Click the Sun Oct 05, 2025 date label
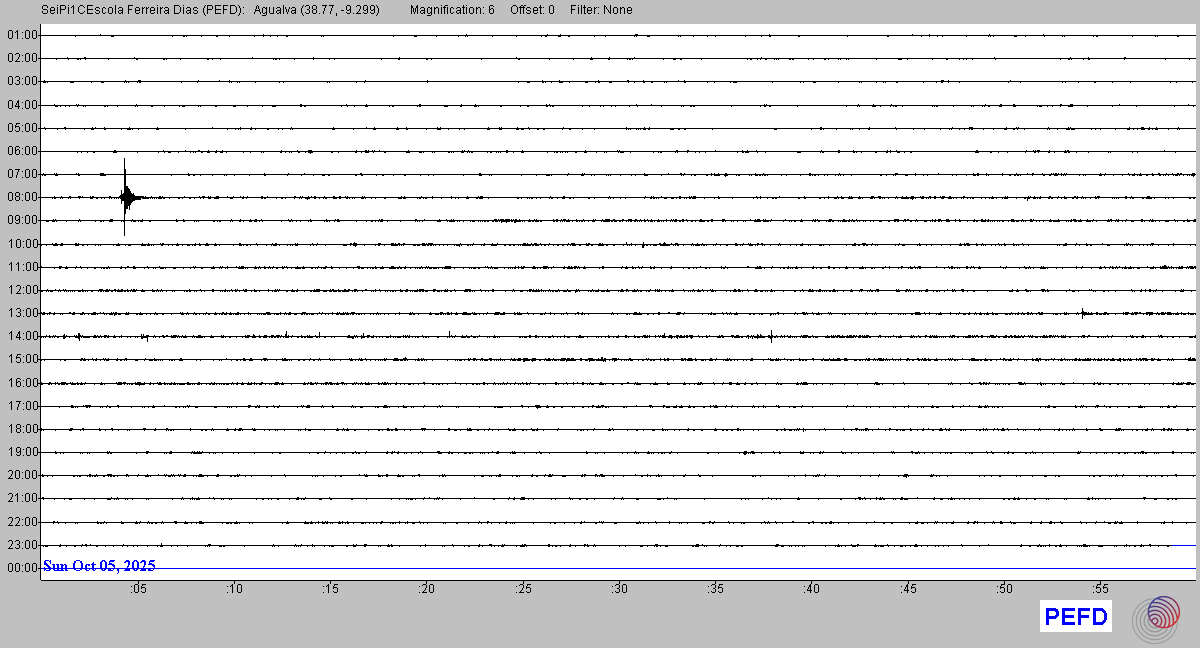The image size is (1200, 648). pos(100,566)
